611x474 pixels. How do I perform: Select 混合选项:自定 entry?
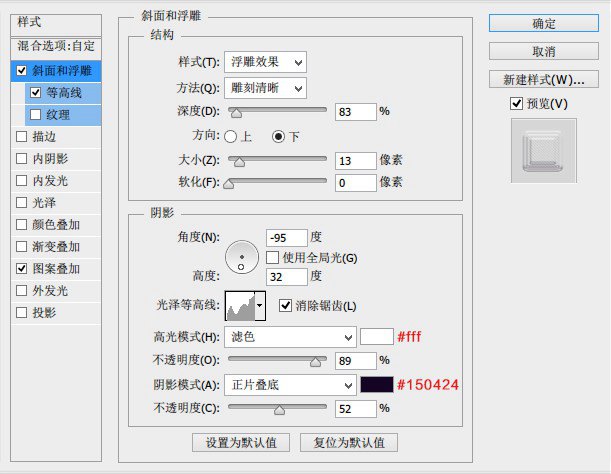click(x=56, y=46)
